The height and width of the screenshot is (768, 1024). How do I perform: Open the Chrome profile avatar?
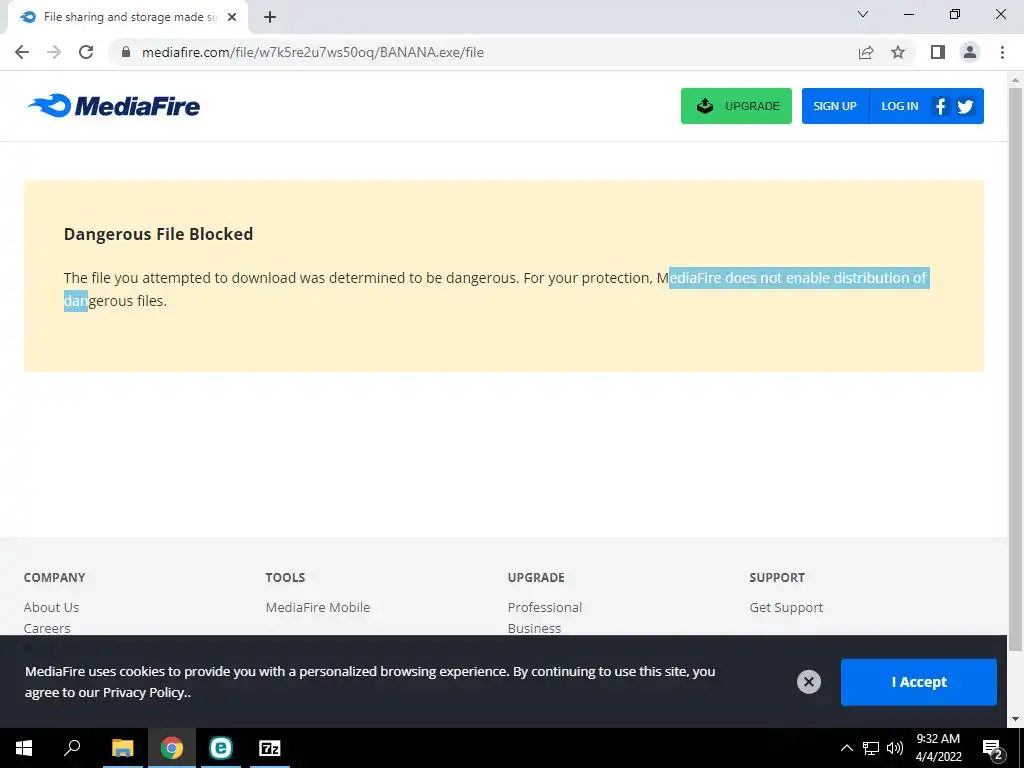point(970,52)
